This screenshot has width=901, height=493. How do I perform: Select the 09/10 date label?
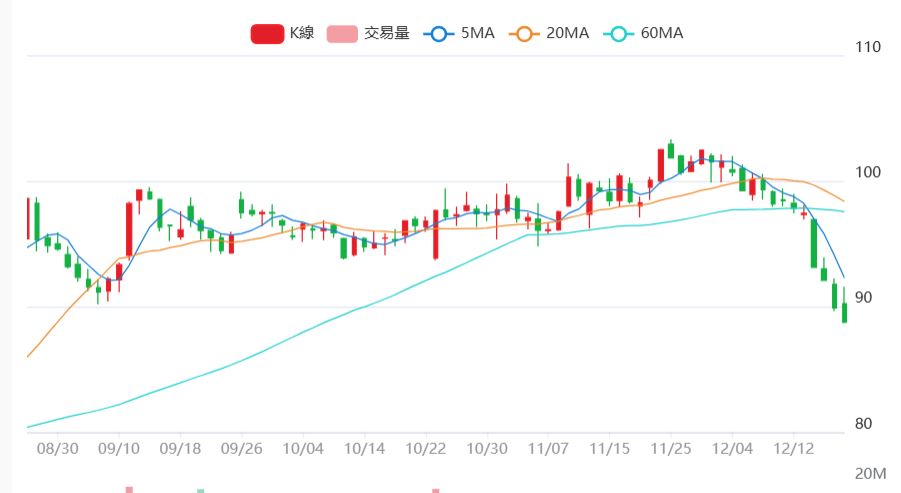[x=120, y=448]
